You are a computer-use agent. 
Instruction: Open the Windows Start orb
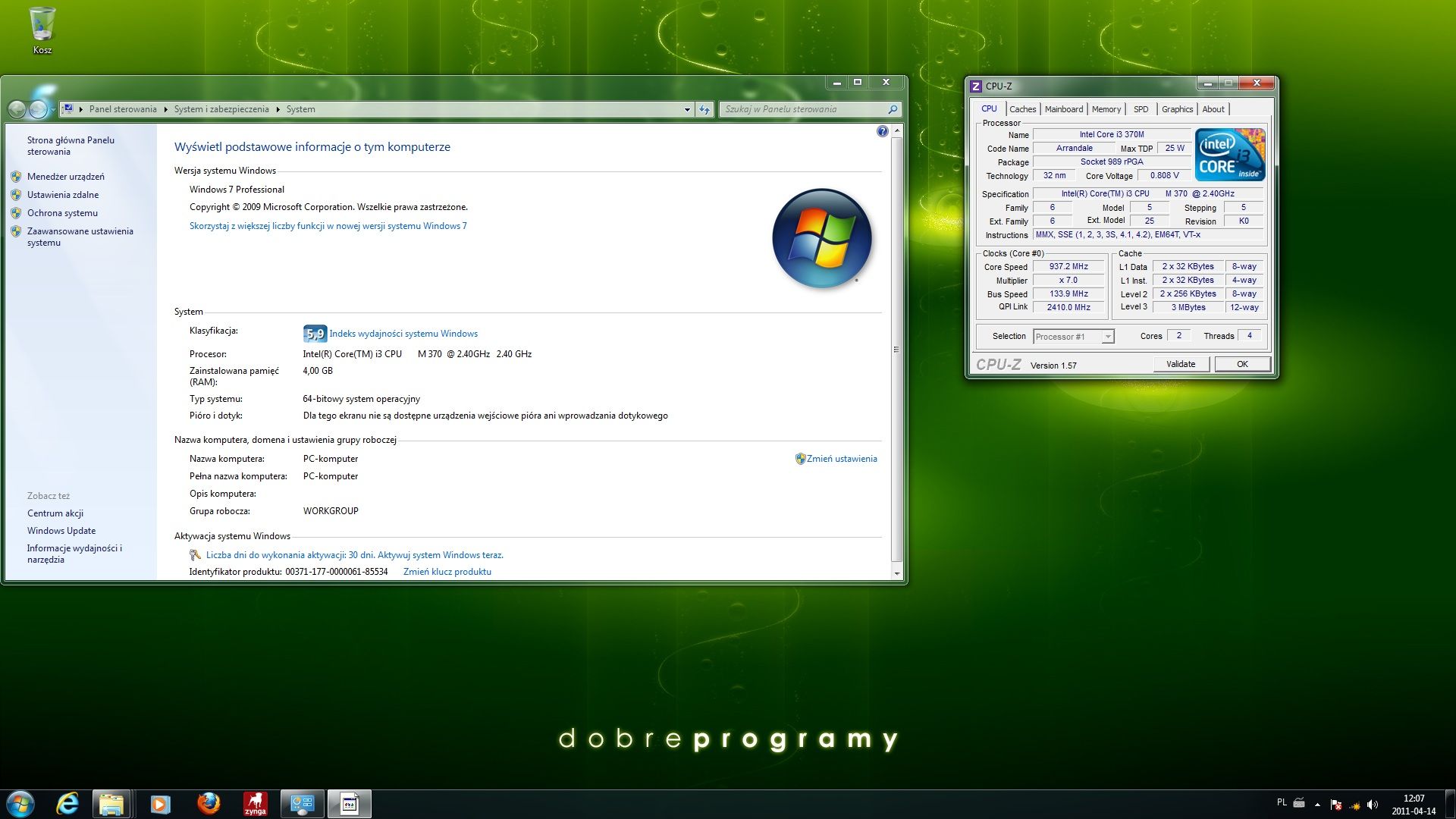[x=20, y=804]
